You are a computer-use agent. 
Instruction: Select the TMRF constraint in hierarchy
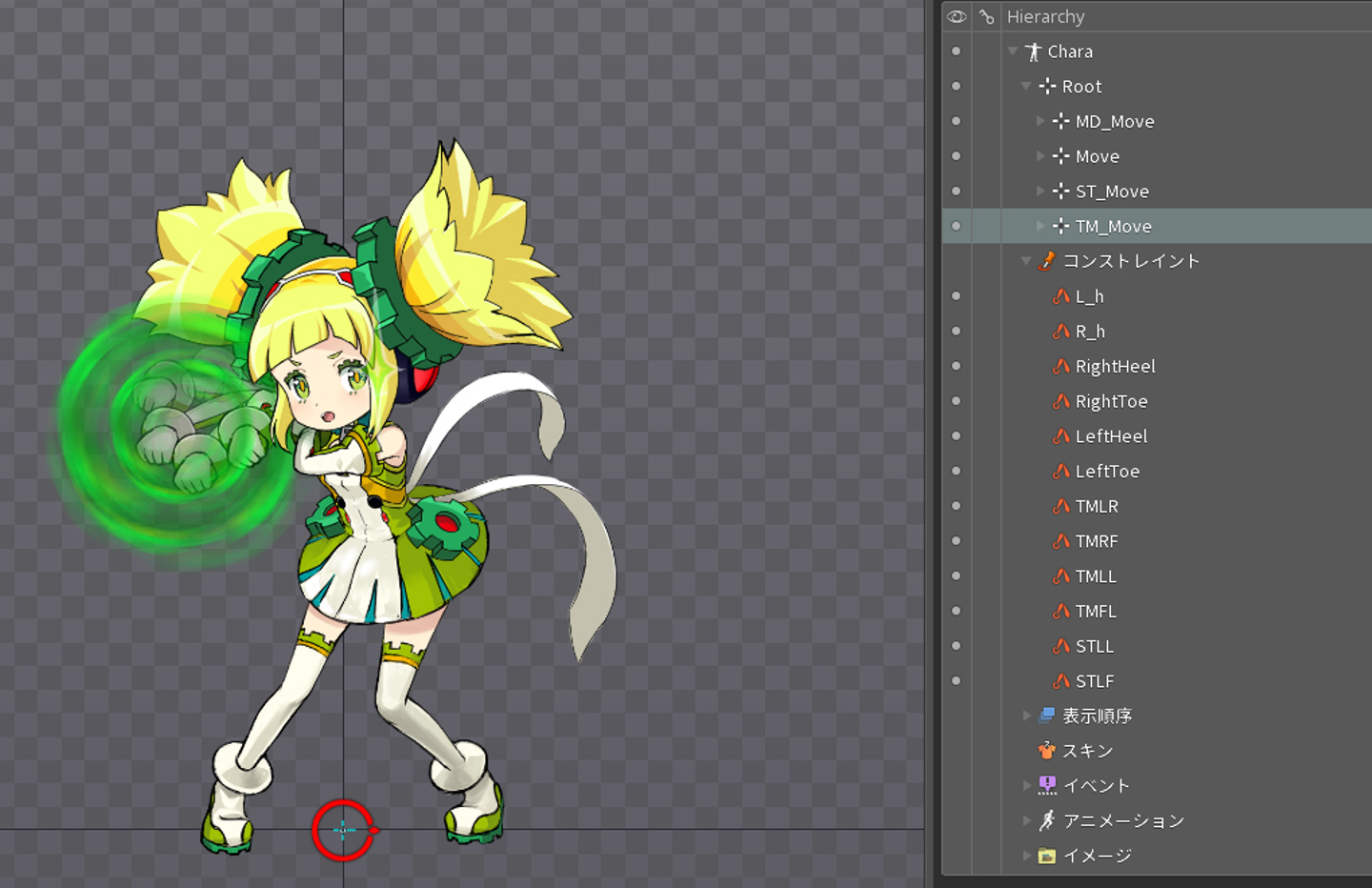point(1097,541)
